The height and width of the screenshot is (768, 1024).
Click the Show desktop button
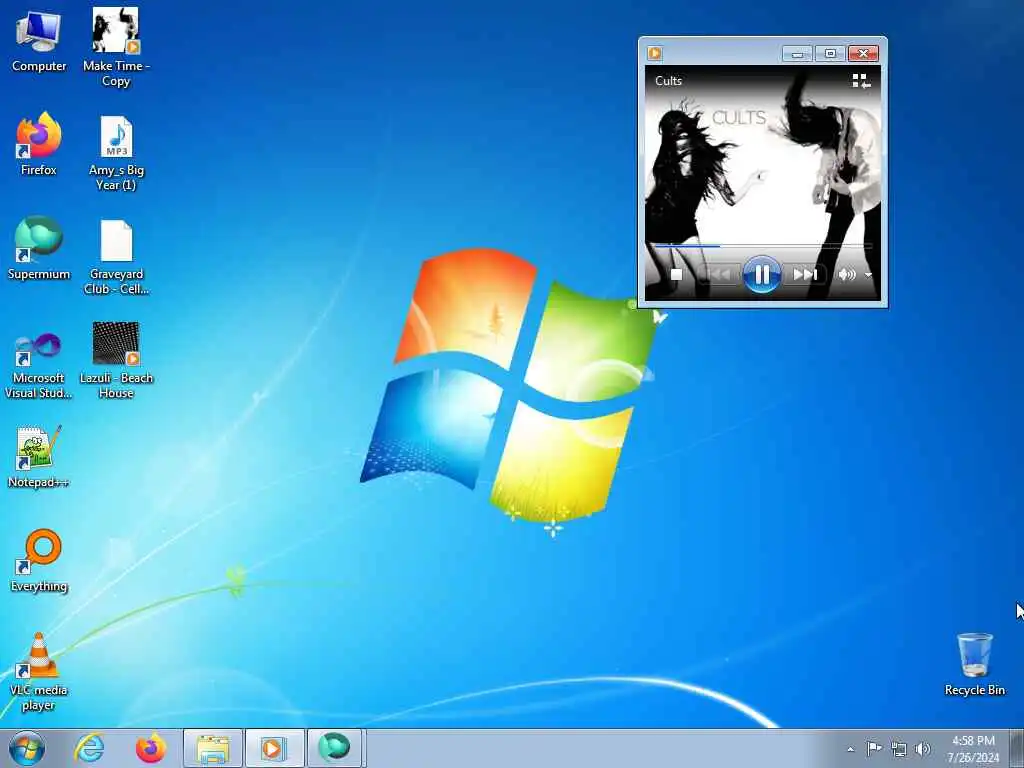coord(1017,748)
